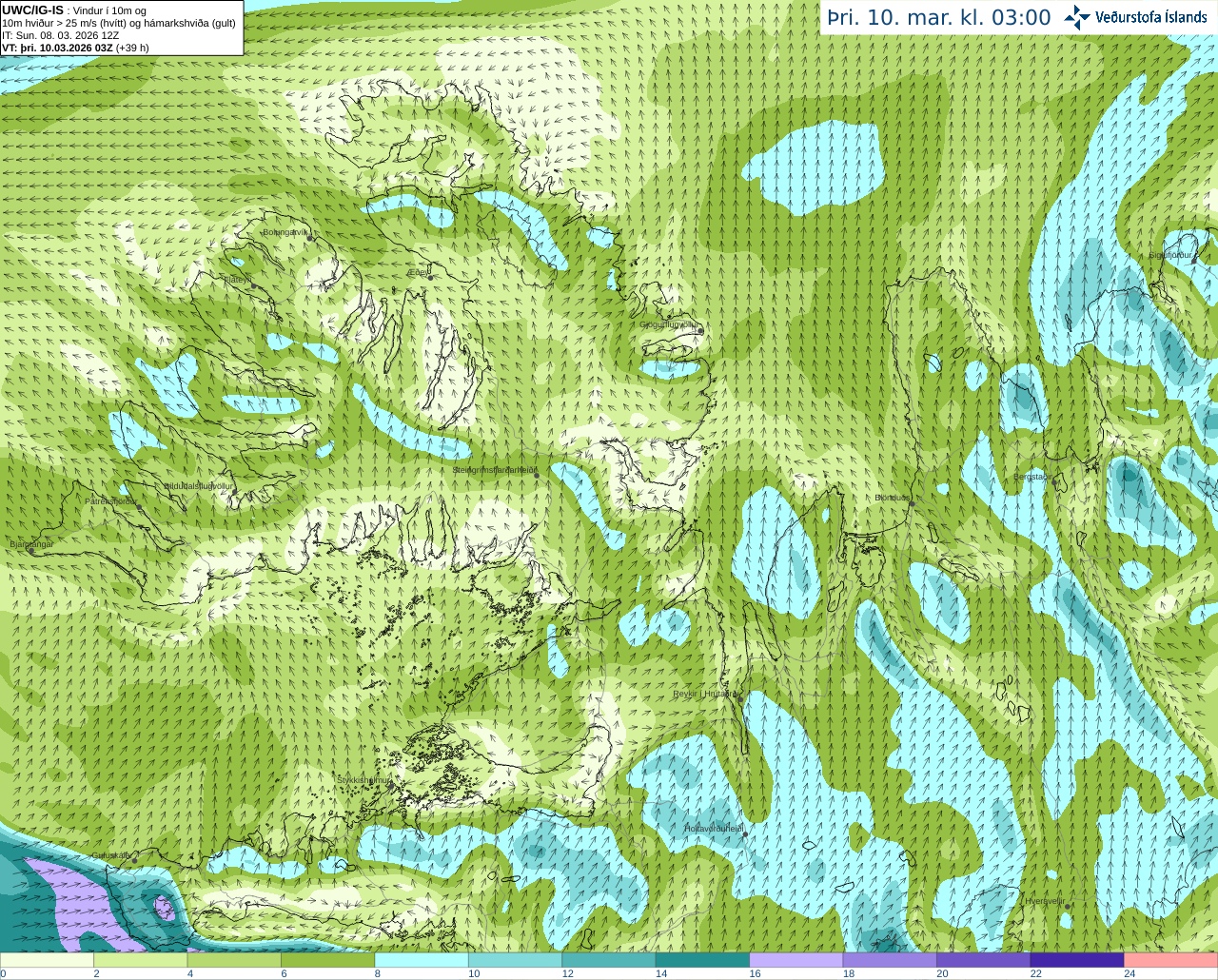Click the legend value '8'
The width and height of the screenshot is (1218, 980).
coord(378,974)
